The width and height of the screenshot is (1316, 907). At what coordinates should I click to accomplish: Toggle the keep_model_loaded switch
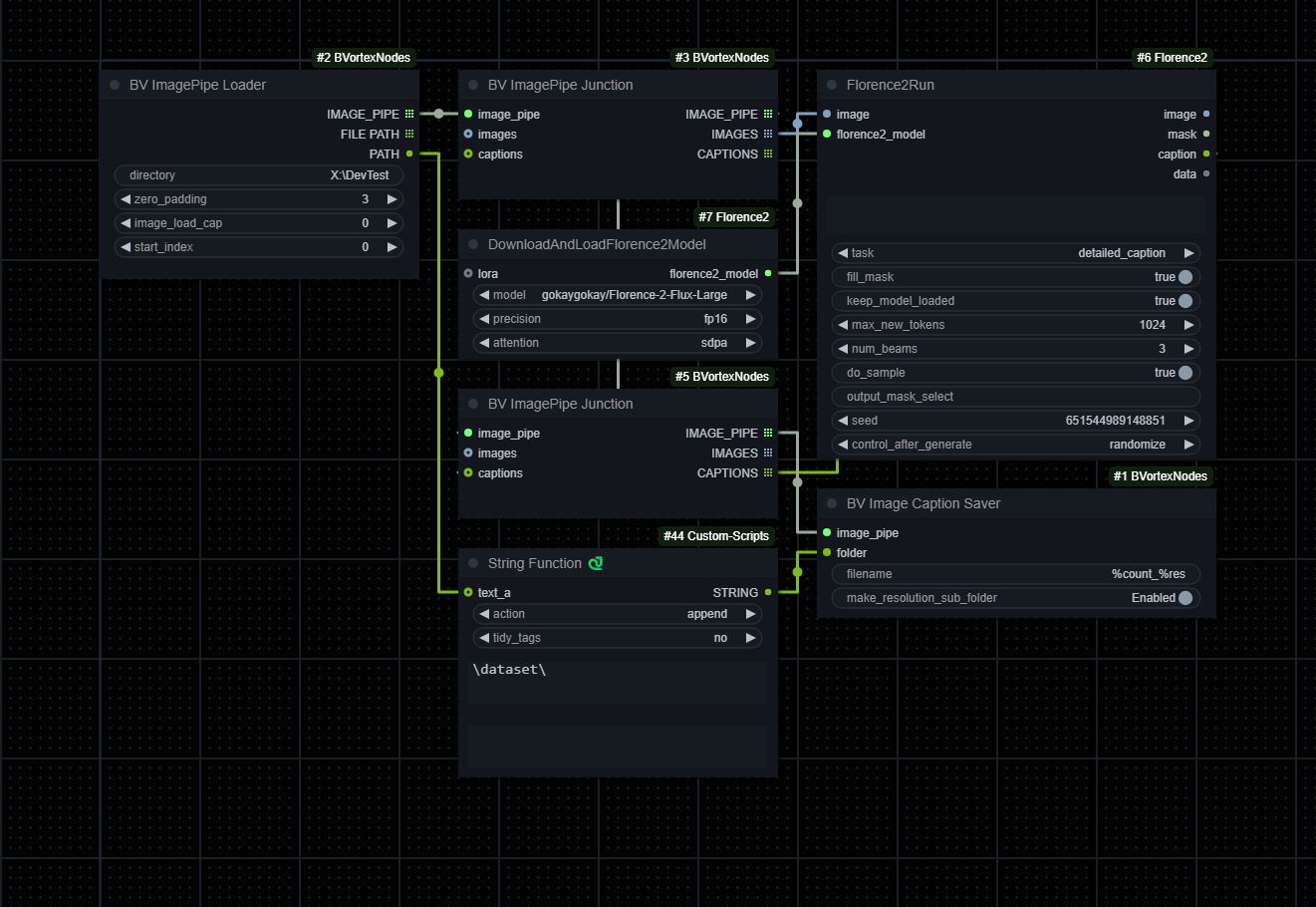click(1184, 301)
